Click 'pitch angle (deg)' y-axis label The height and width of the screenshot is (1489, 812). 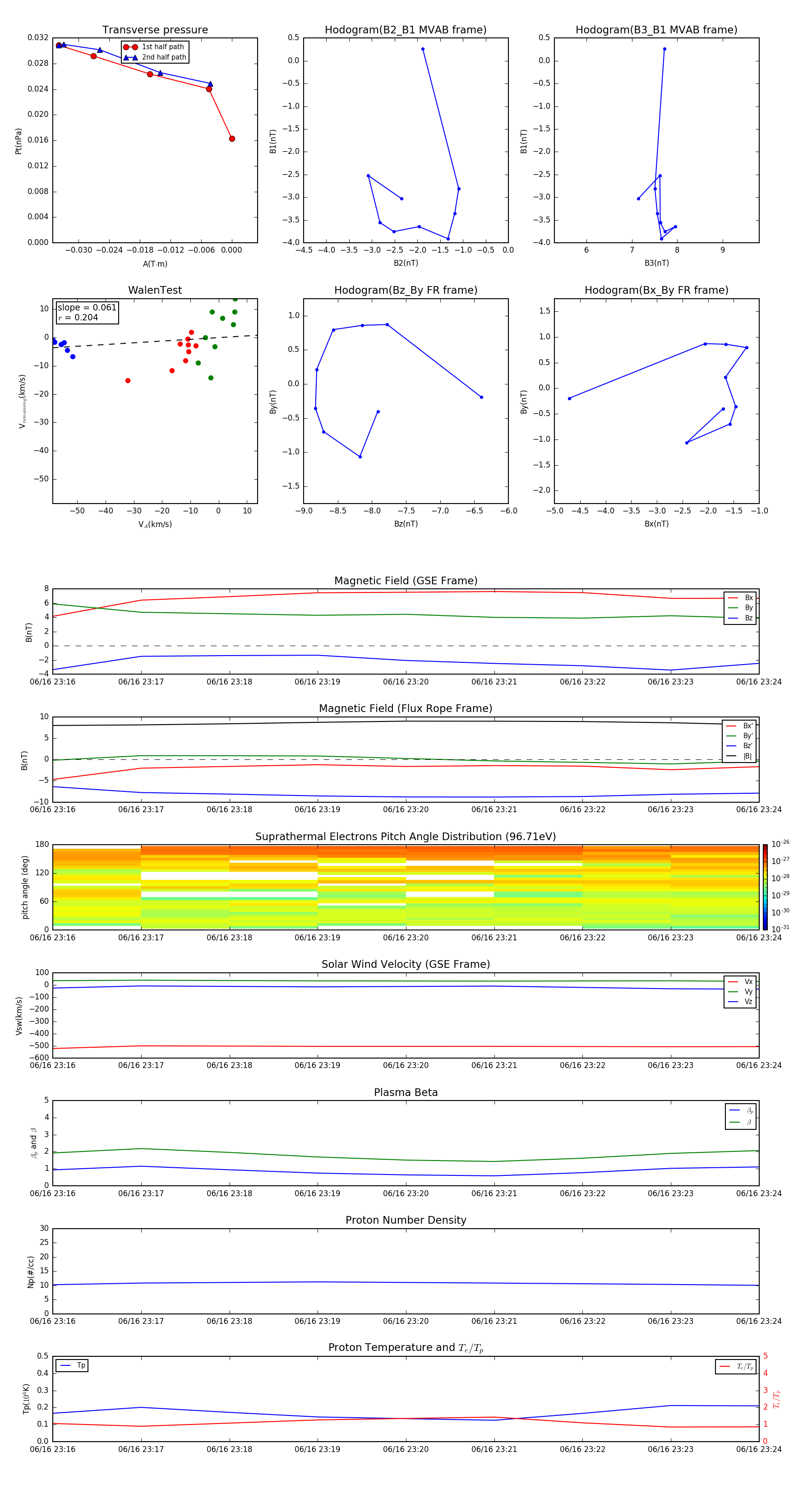(25, 887)
